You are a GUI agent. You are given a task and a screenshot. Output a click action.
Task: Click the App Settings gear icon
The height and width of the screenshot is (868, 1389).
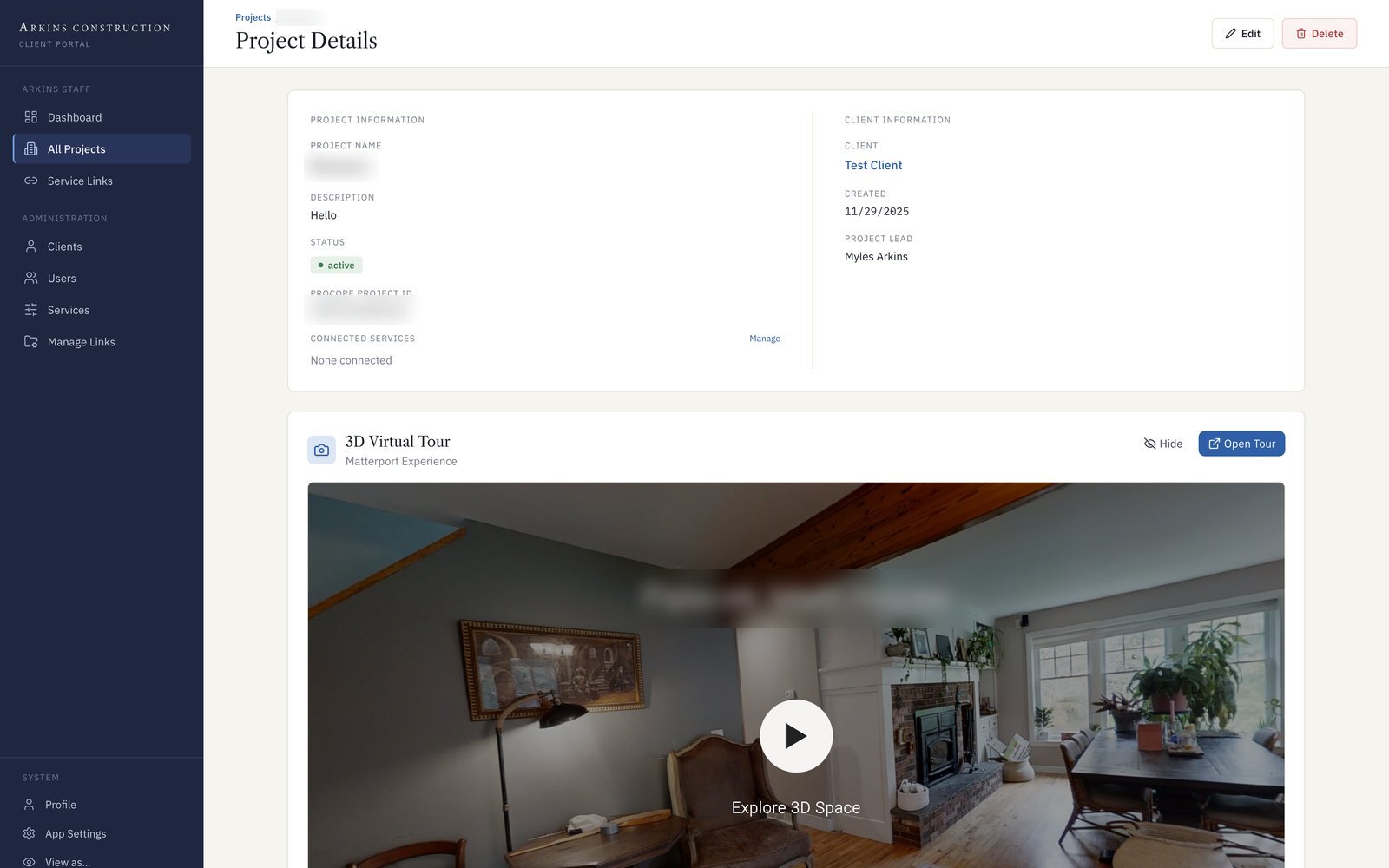(x=29, y=833)
